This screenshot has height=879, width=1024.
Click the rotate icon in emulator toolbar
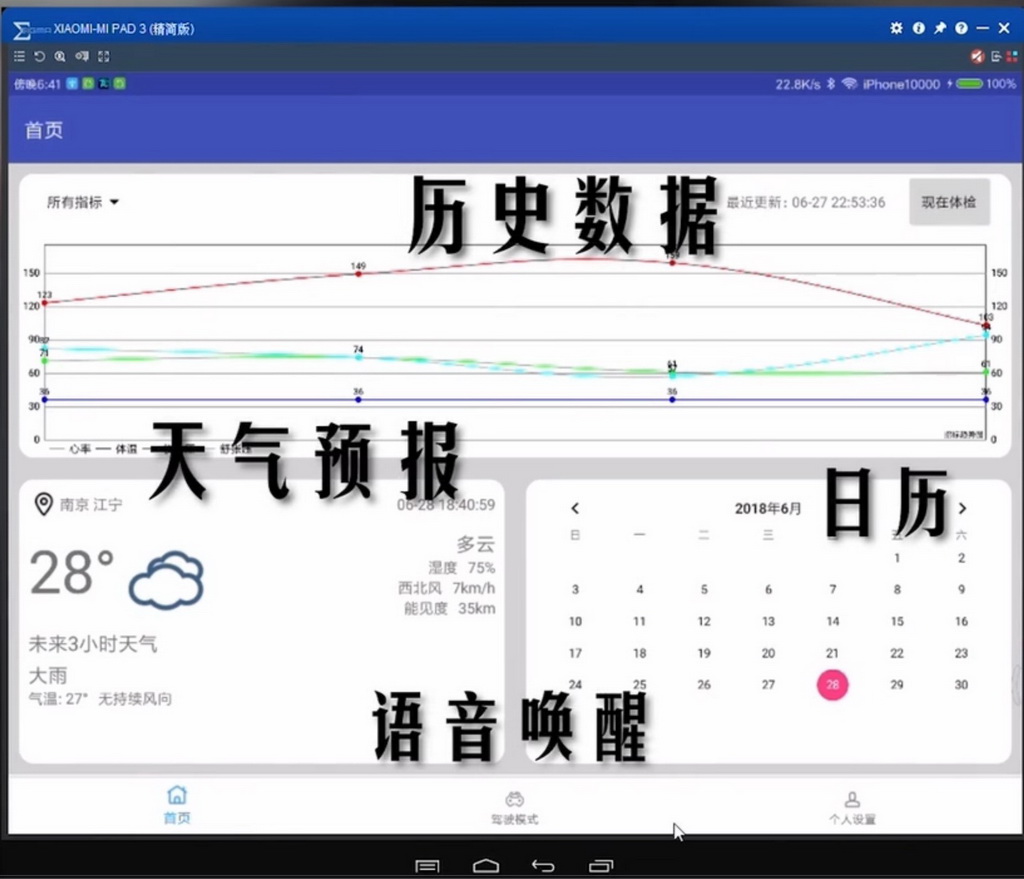(40, 57)
